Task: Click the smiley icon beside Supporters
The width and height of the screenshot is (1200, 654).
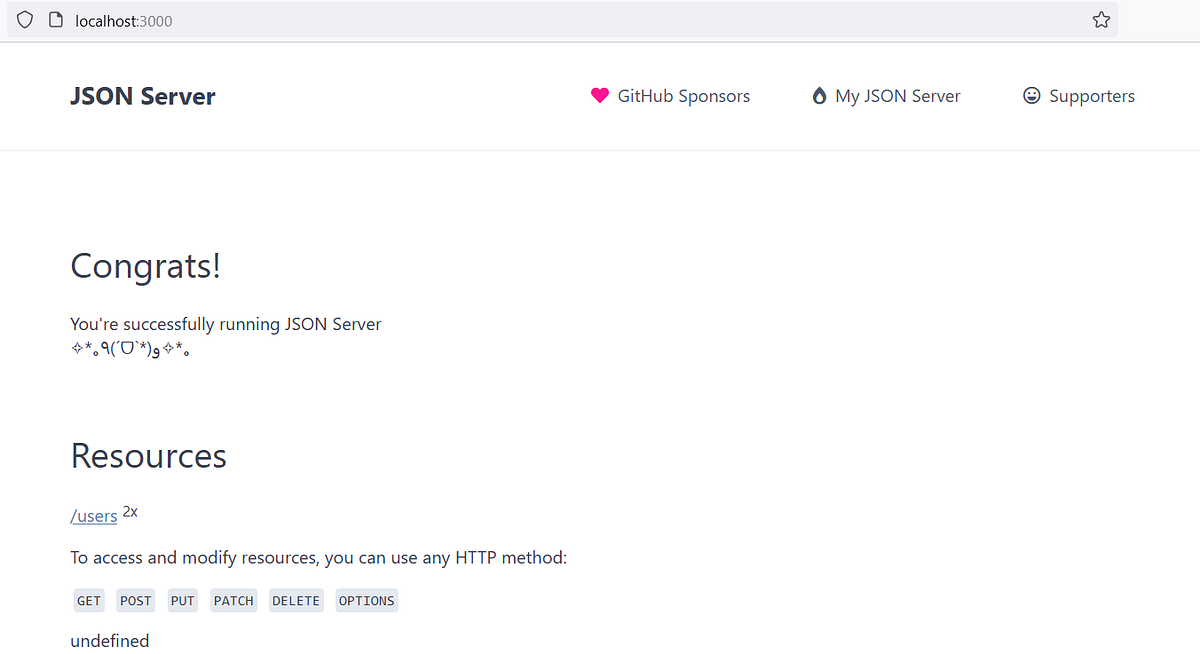Action: point(1032,95)
